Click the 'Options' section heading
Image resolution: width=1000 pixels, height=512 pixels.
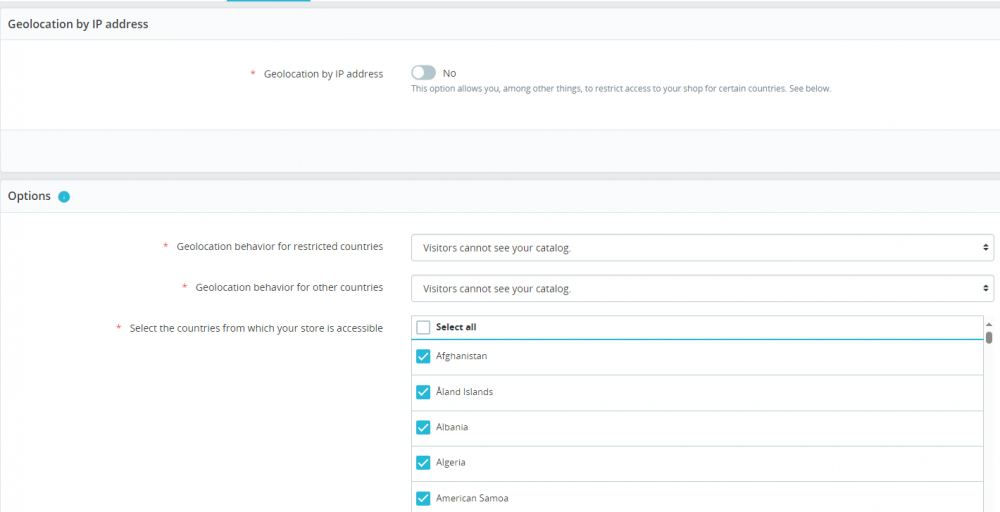[x=29, y=196]
